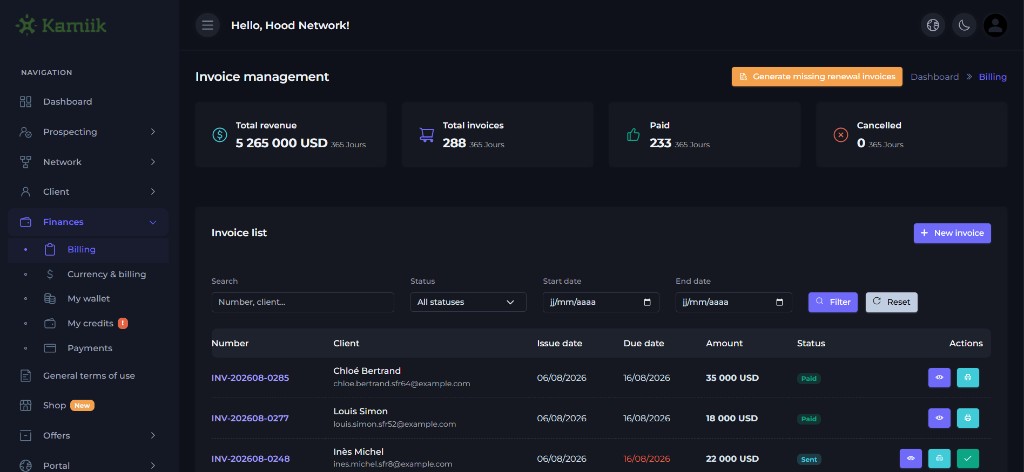
Task: Click the My credits alert badge
Action: coord(123,323)
